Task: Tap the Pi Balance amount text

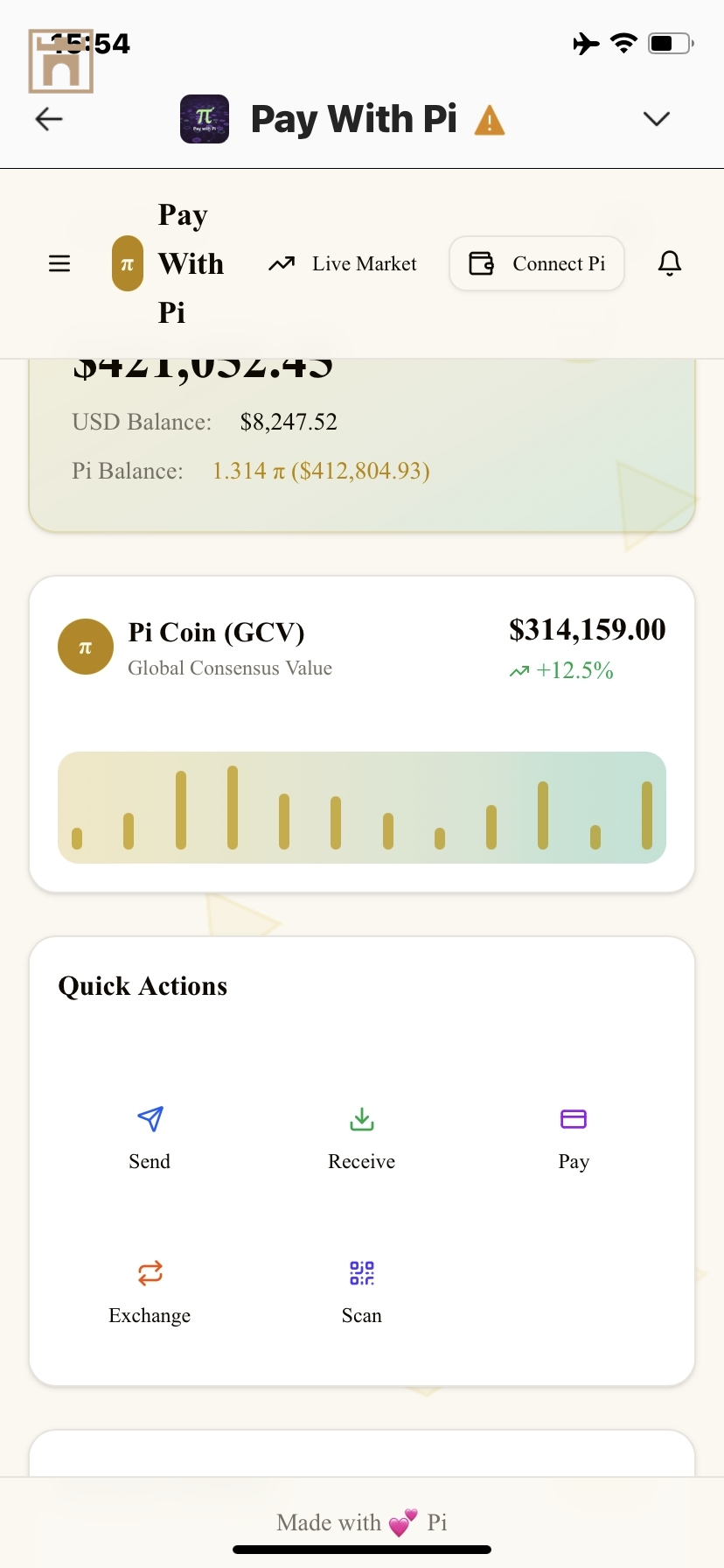Action: click(x=321, y=472)
